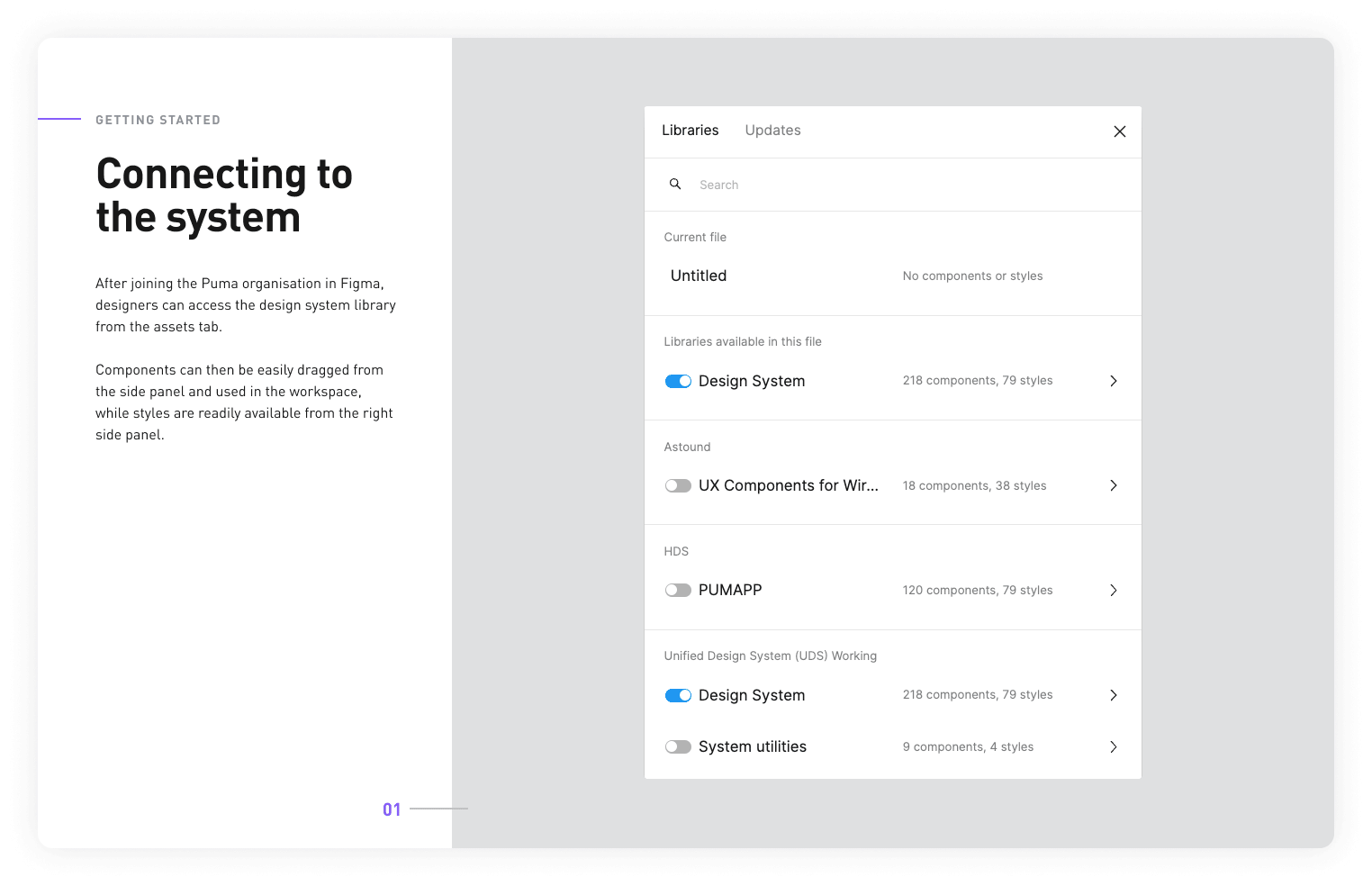The height and width of the screenshot is (886, 1372).
Task: Click '18 components, 38 styles' text
Action: tap(974, 485)
